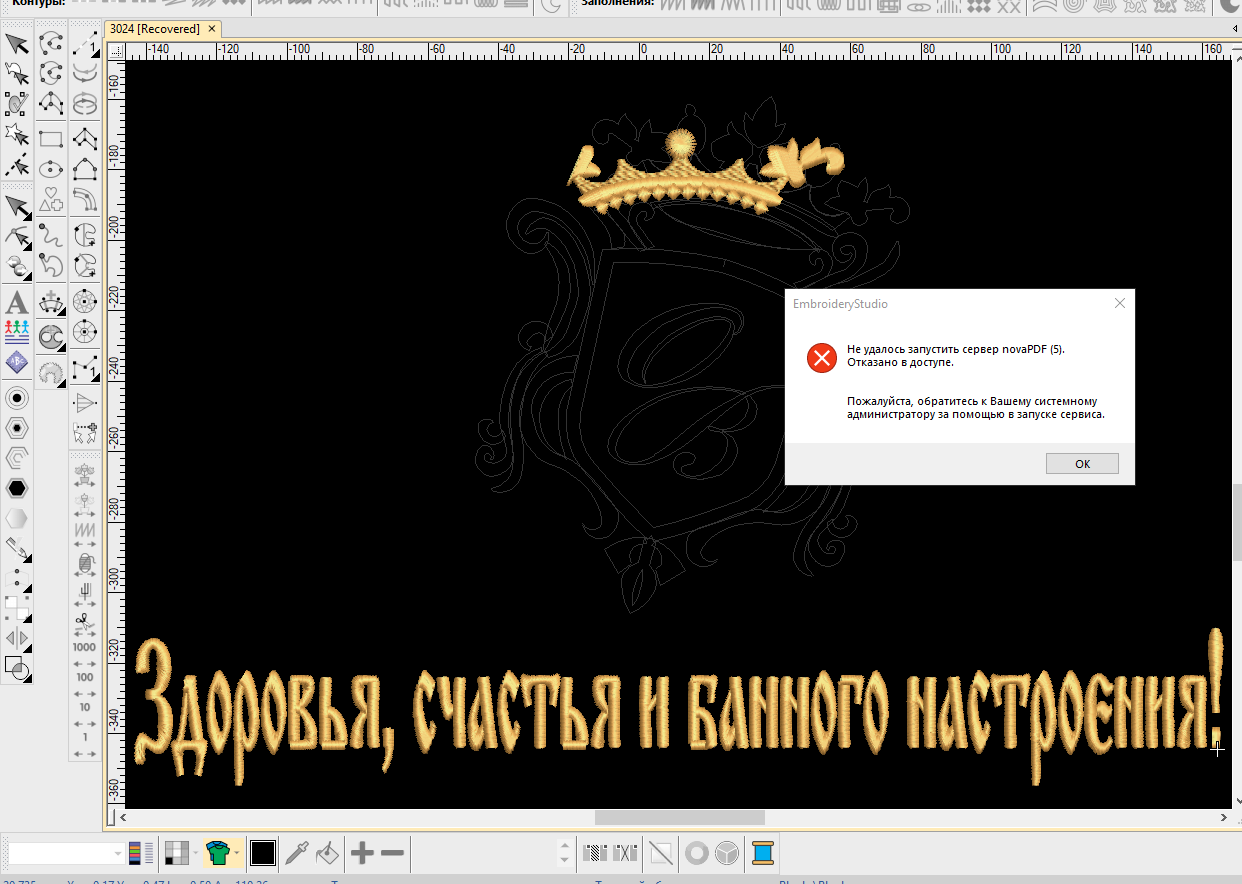Select the ellipse shape tool
This screenshot has height=884, width=1242.
coord(51,169)
